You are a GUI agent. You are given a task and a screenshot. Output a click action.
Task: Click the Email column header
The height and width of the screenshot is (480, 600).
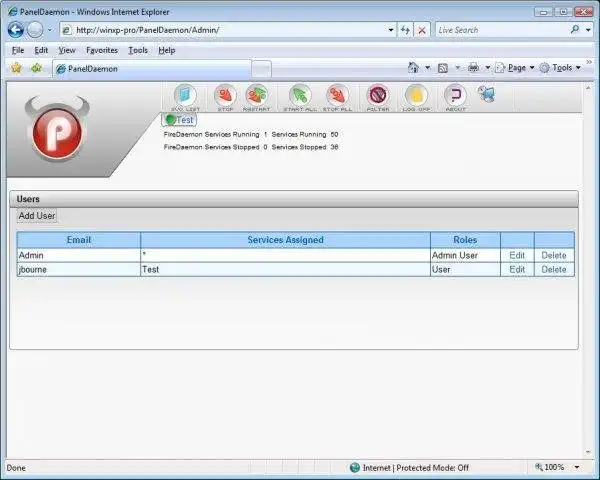78,240
